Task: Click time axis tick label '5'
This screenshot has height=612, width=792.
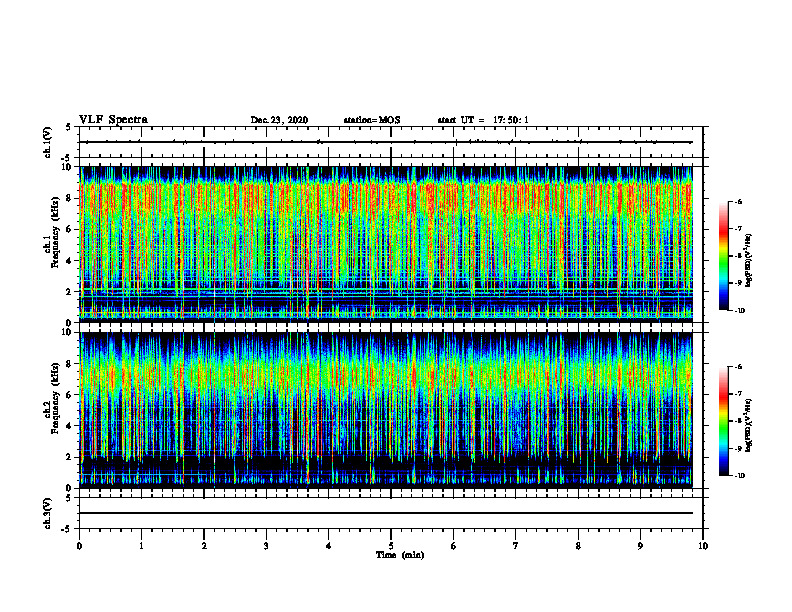Action: [x=391, y=546]
